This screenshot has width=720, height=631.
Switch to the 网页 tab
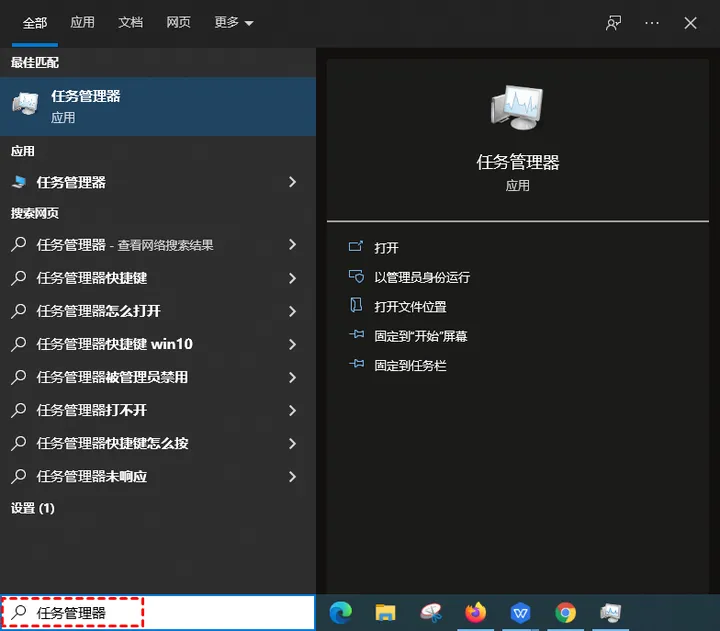tap(178, 22)
